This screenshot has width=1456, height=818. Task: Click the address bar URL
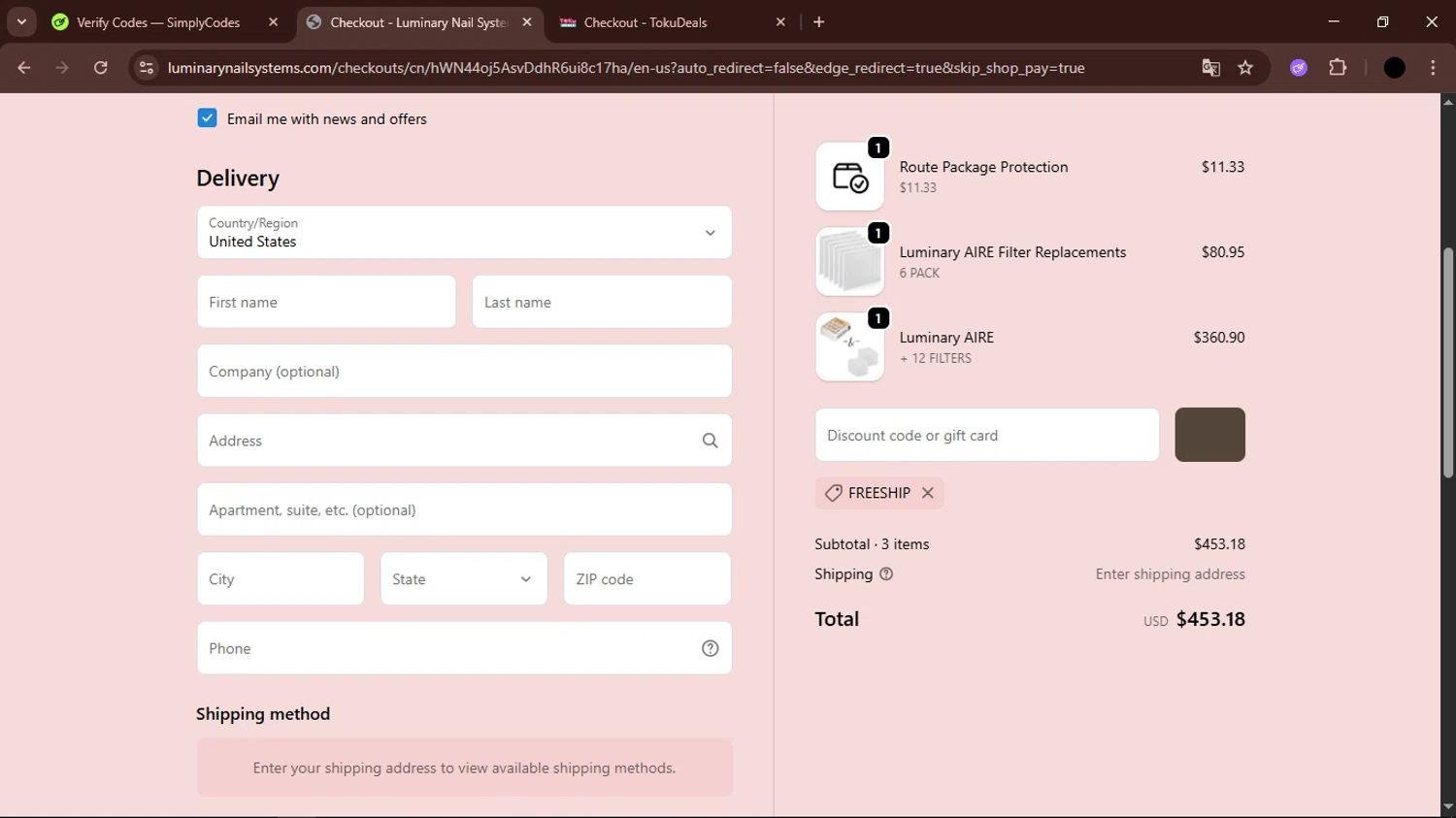click(x=626, y=68)
